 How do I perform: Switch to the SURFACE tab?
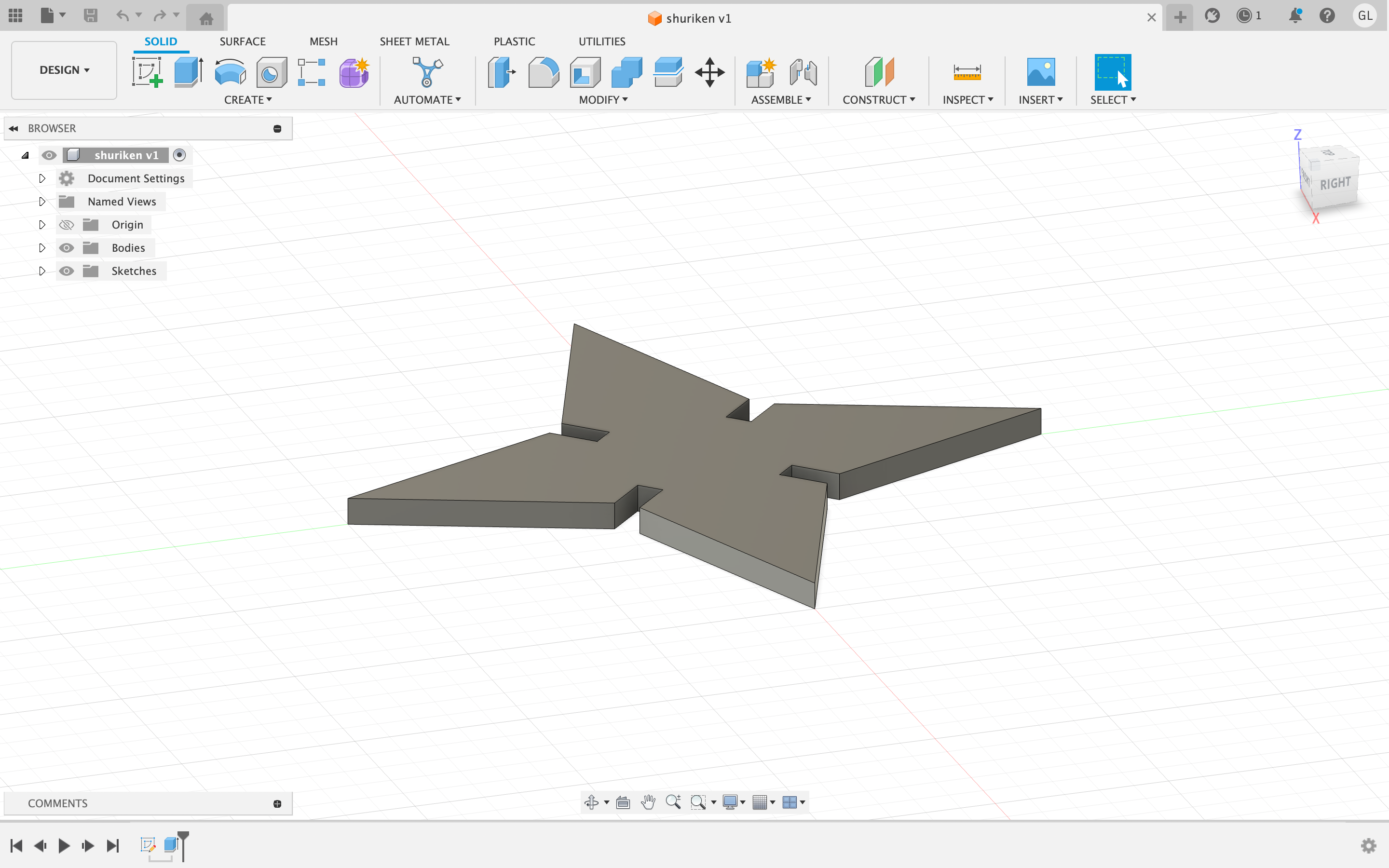point(242,41)
